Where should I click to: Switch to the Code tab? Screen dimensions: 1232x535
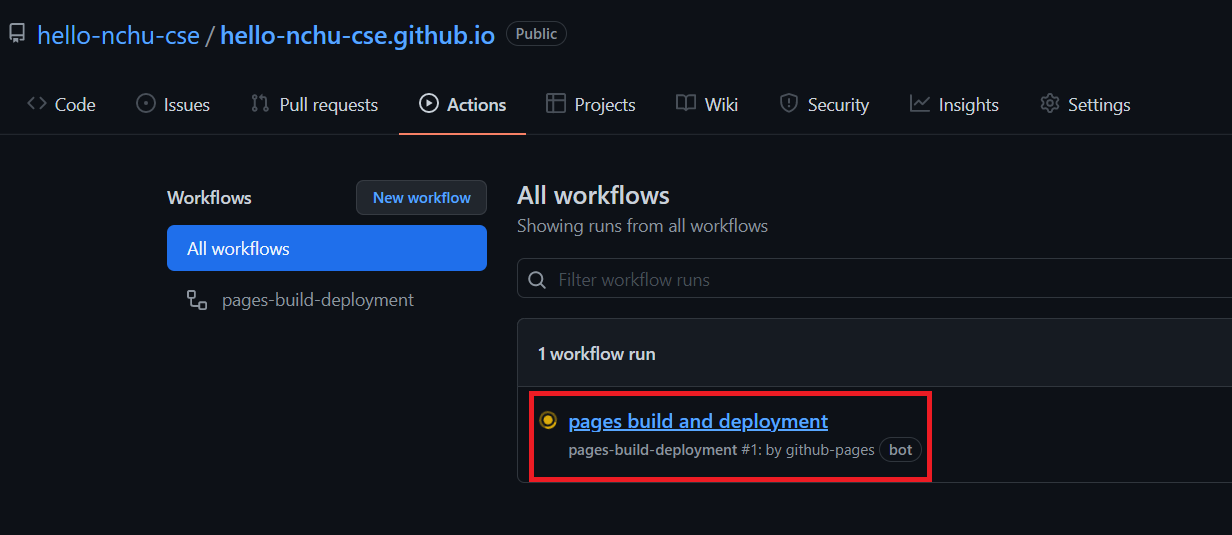(x=61, y=104)
